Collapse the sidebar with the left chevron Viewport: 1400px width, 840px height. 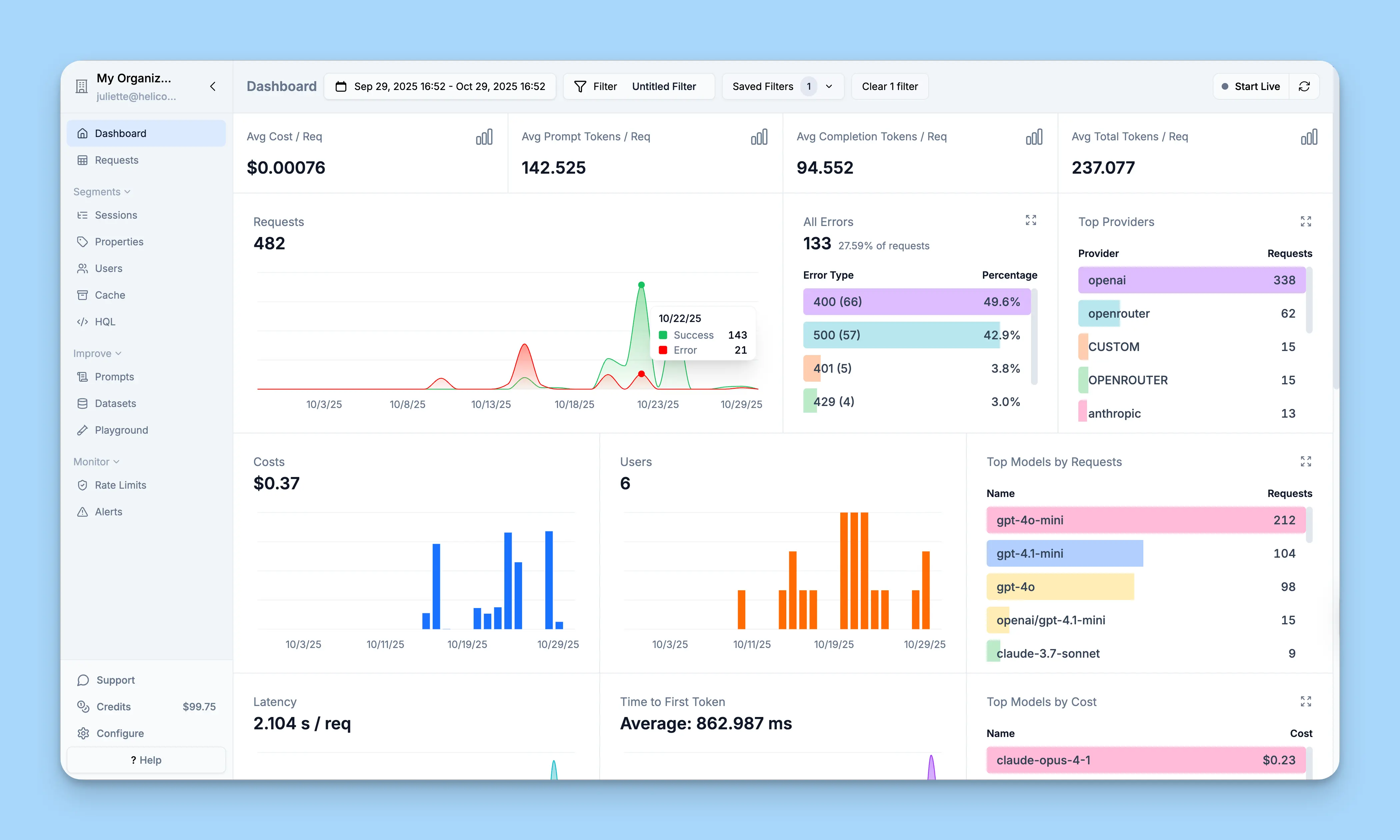coord(213,86)
